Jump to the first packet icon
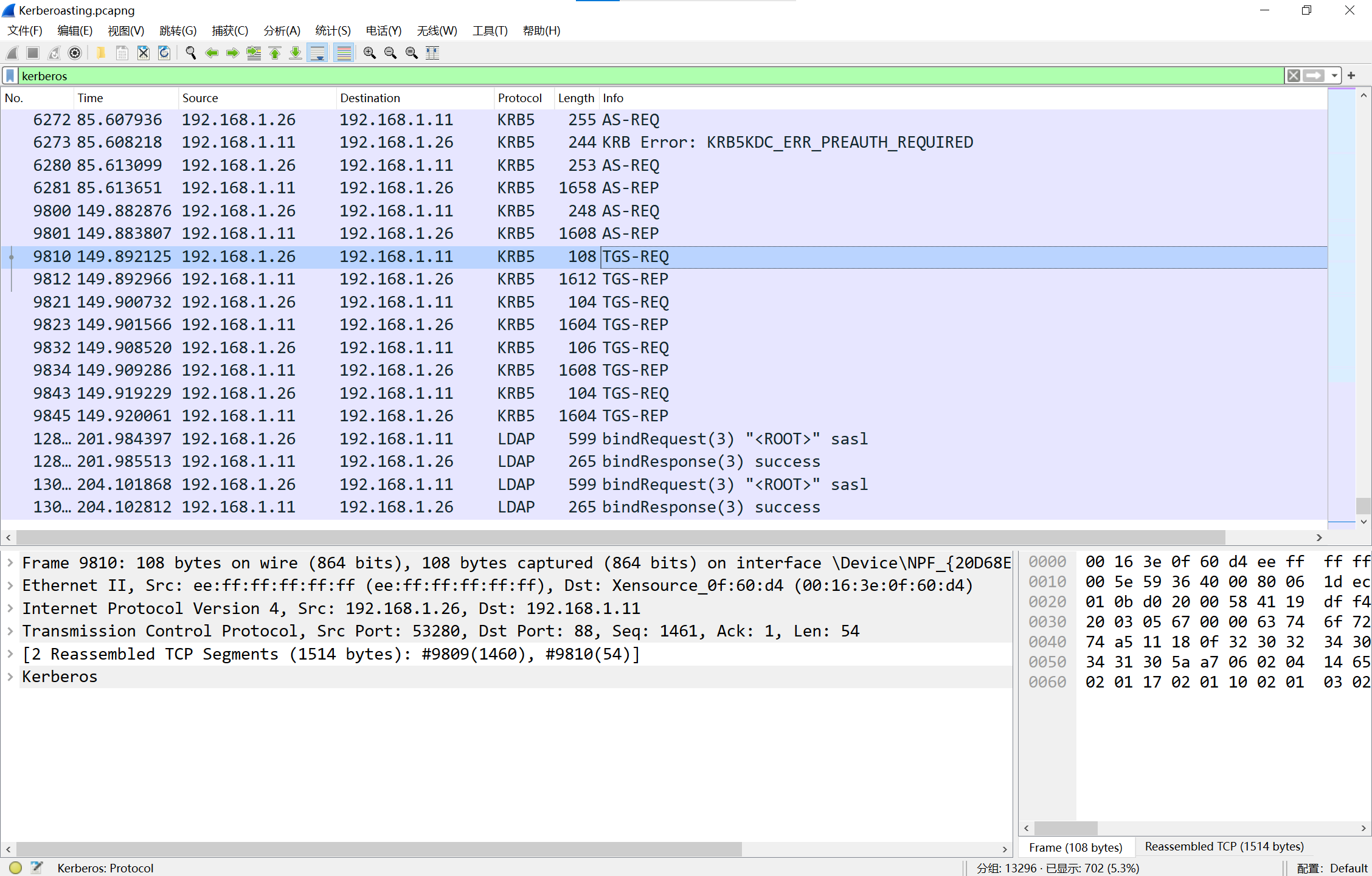The image size is (1372, 876). (x=275, y=53)
